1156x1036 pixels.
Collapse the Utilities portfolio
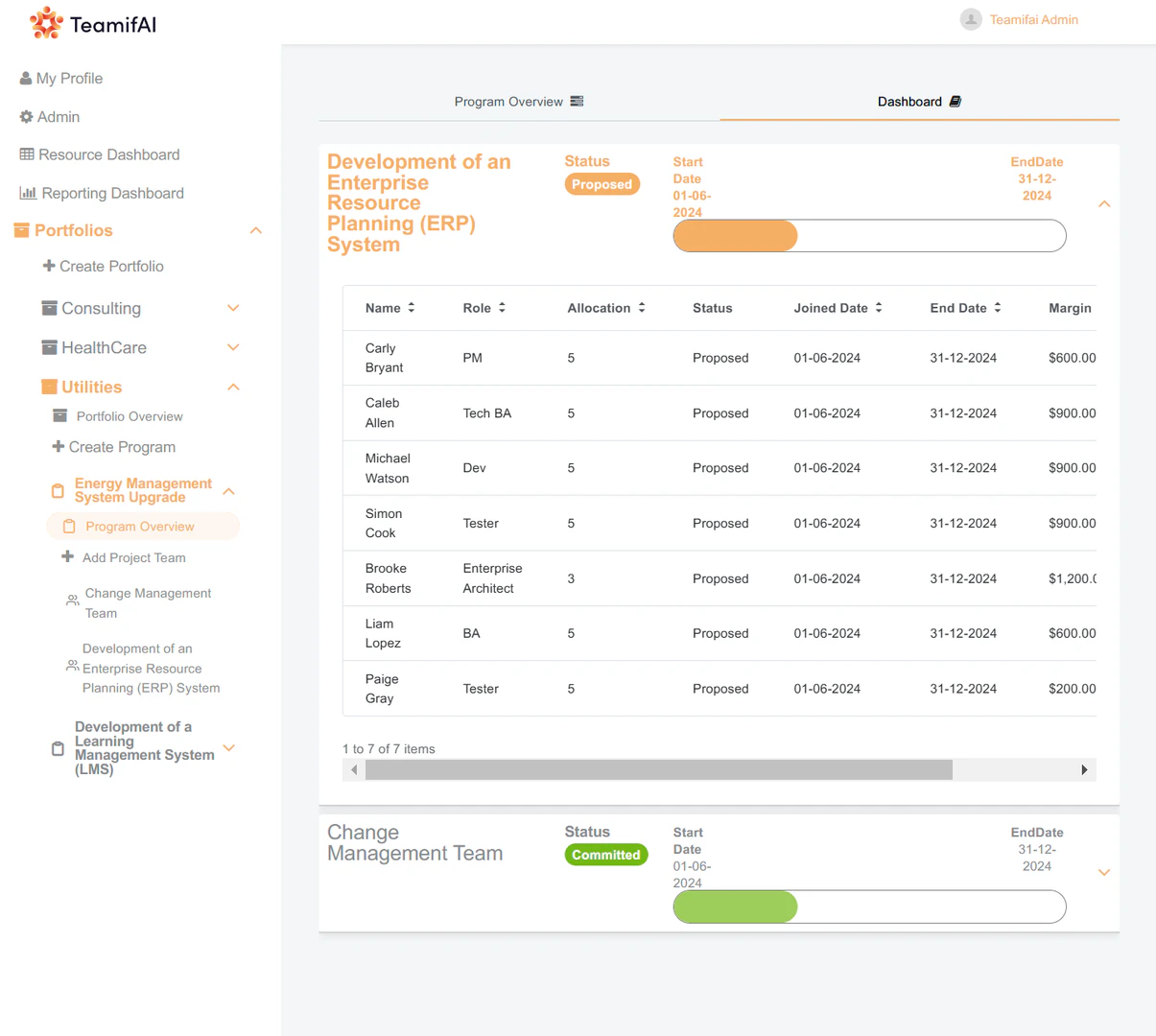pyautogui.click(x=233, y=387)
